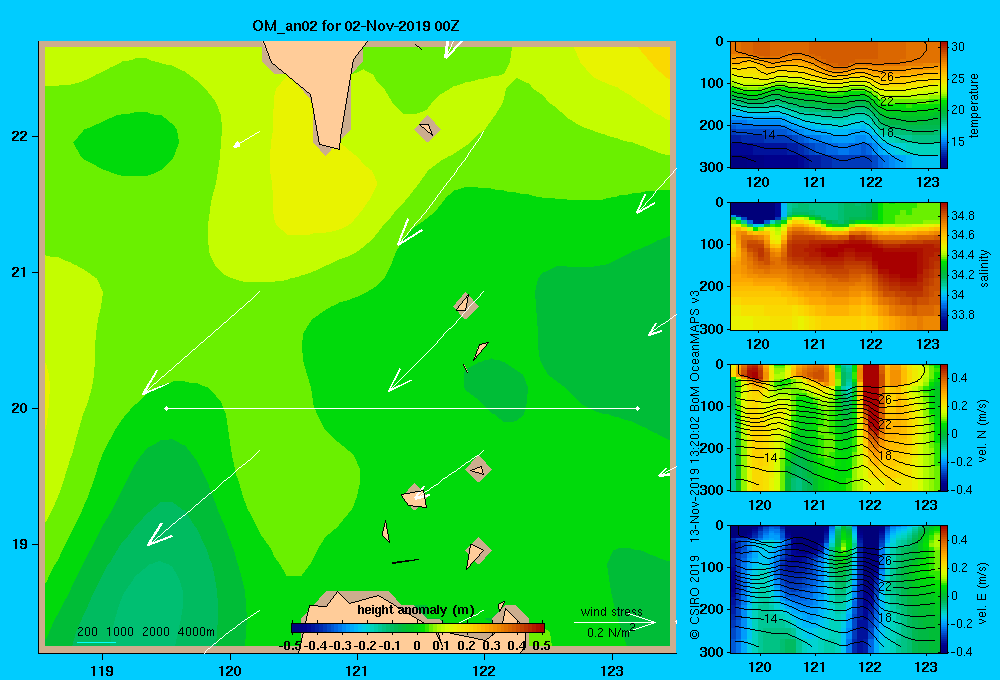Click latitude label 20 on main map
This screenshot has width=1000, height=680.
click(x=20, y=408)
